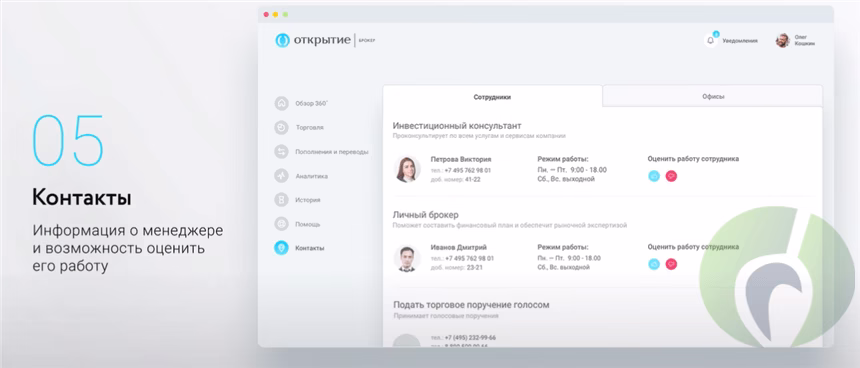Image resolution: width=860 pixels, height=368 pixels.
Task: Open the Помощь menu entry
Action: (308, 224)
